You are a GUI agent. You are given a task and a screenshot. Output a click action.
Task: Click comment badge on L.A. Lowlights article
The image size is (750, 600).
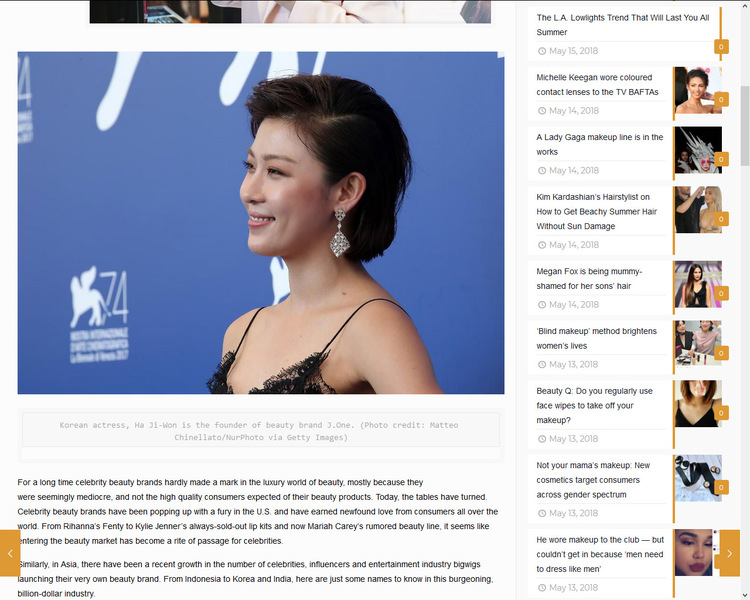720,47
